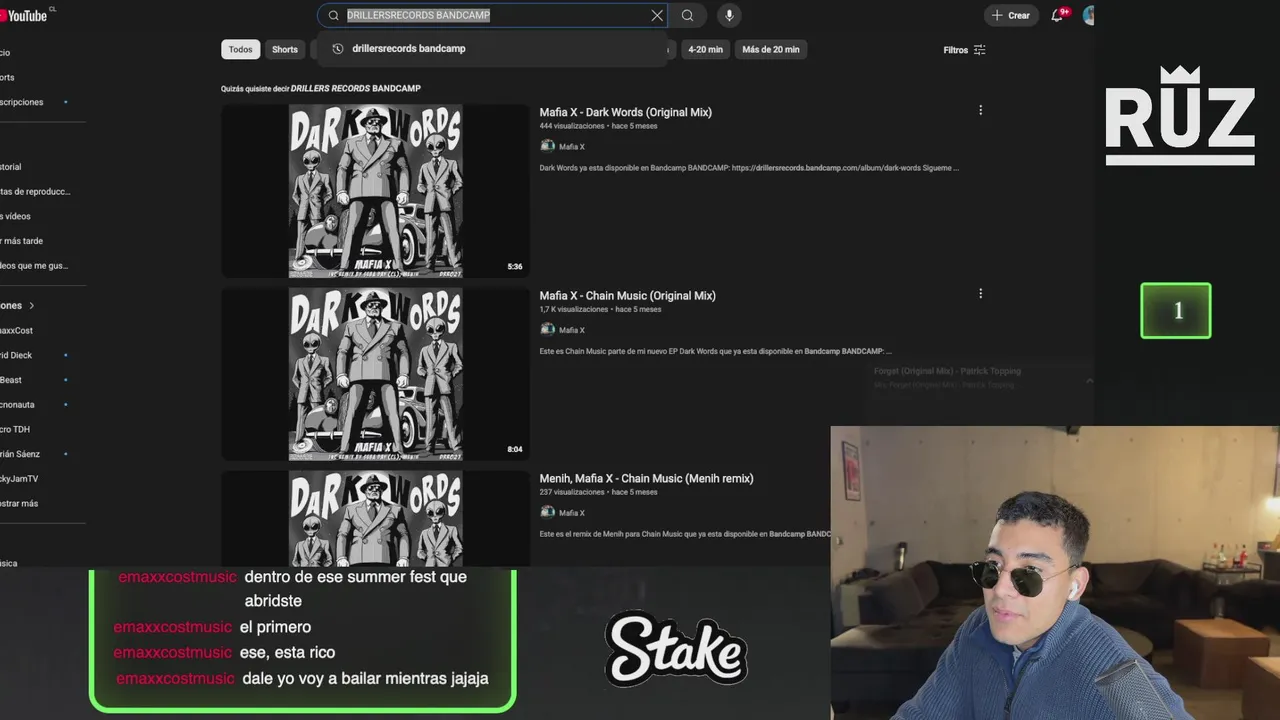The width and height of the screenshot is (1280, 720).
Task: Select the Más de 20 min chip
Action: [x=771, y=49]
